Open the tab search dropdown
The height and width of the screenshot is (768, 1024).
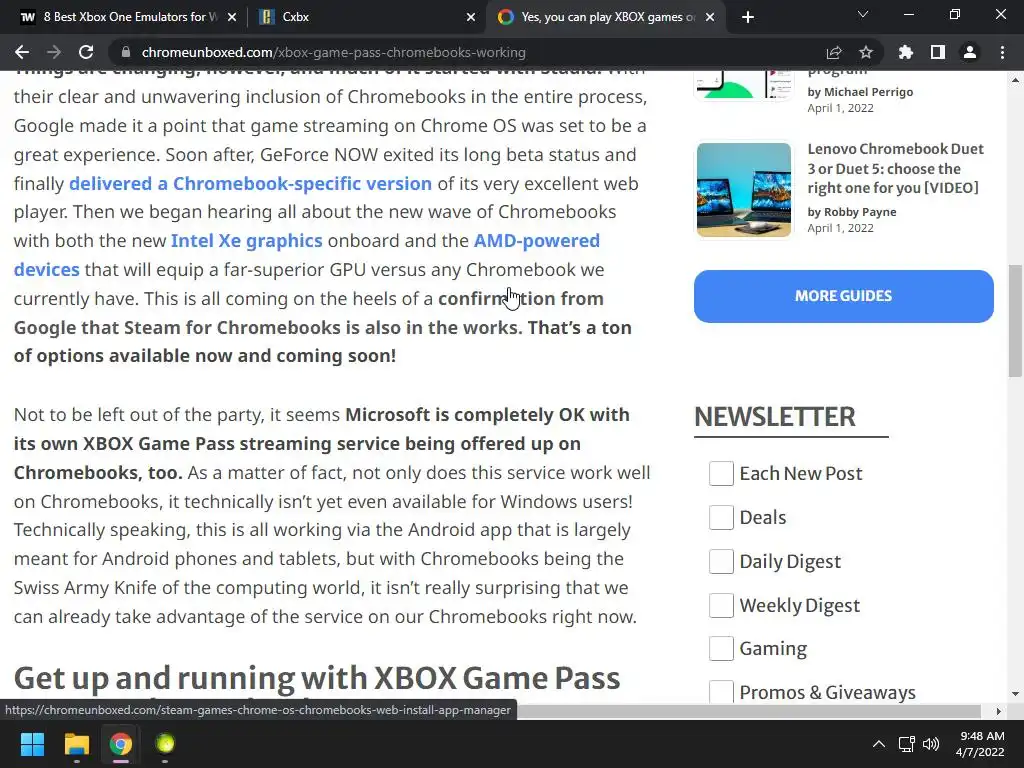[x=863, y=14]
